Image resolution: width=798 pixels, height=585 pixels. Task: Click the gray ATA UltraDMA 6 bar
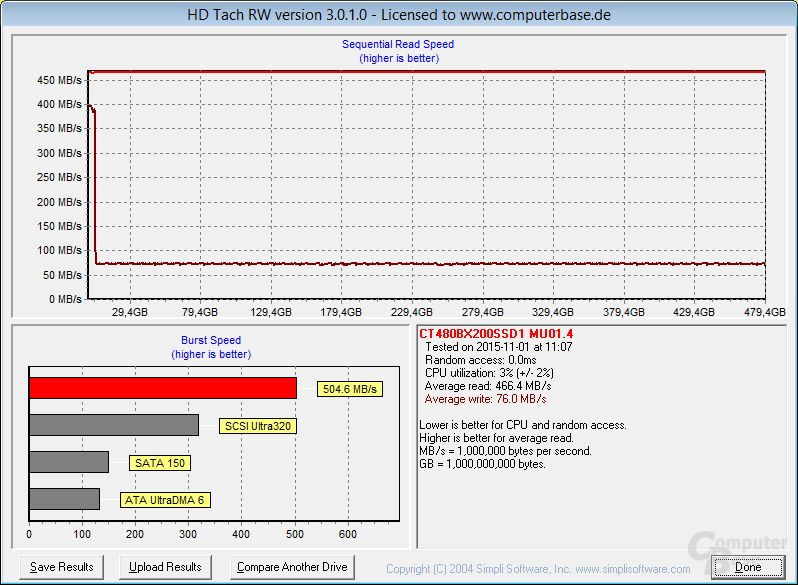pyautogui.click(x=64, y=498)
